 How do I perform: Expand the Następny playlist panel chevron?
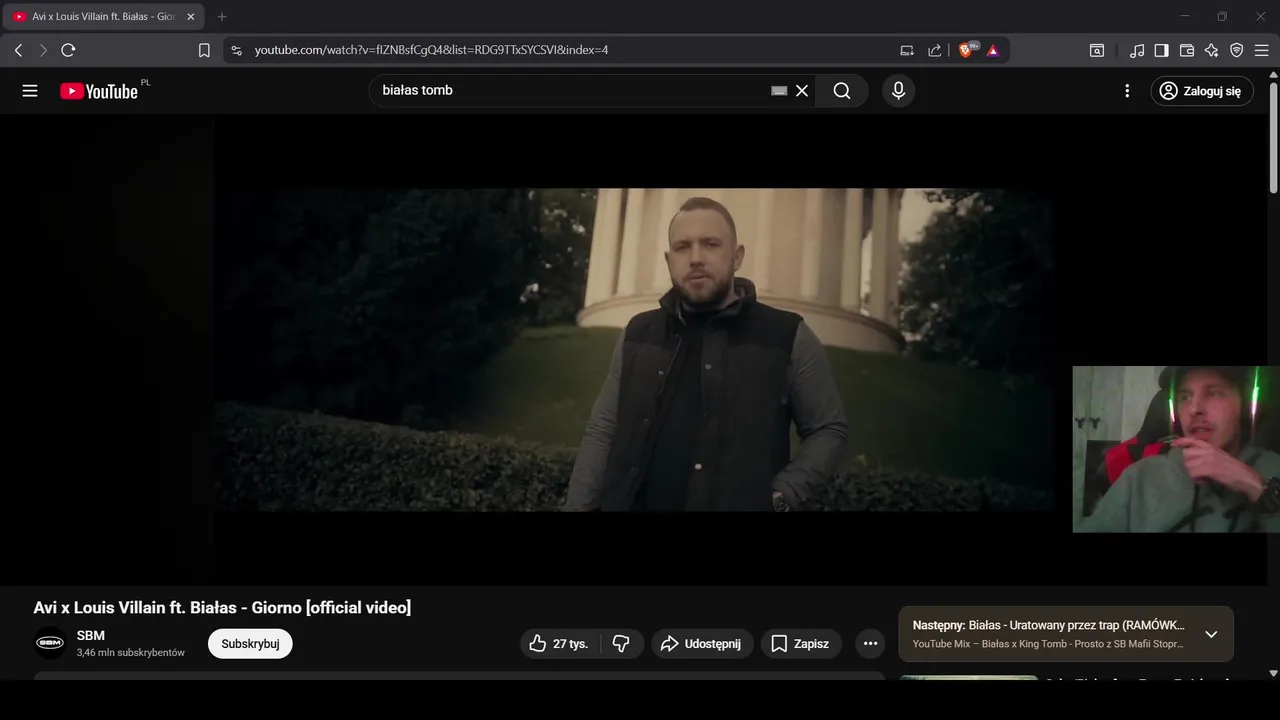[1211, 634]
